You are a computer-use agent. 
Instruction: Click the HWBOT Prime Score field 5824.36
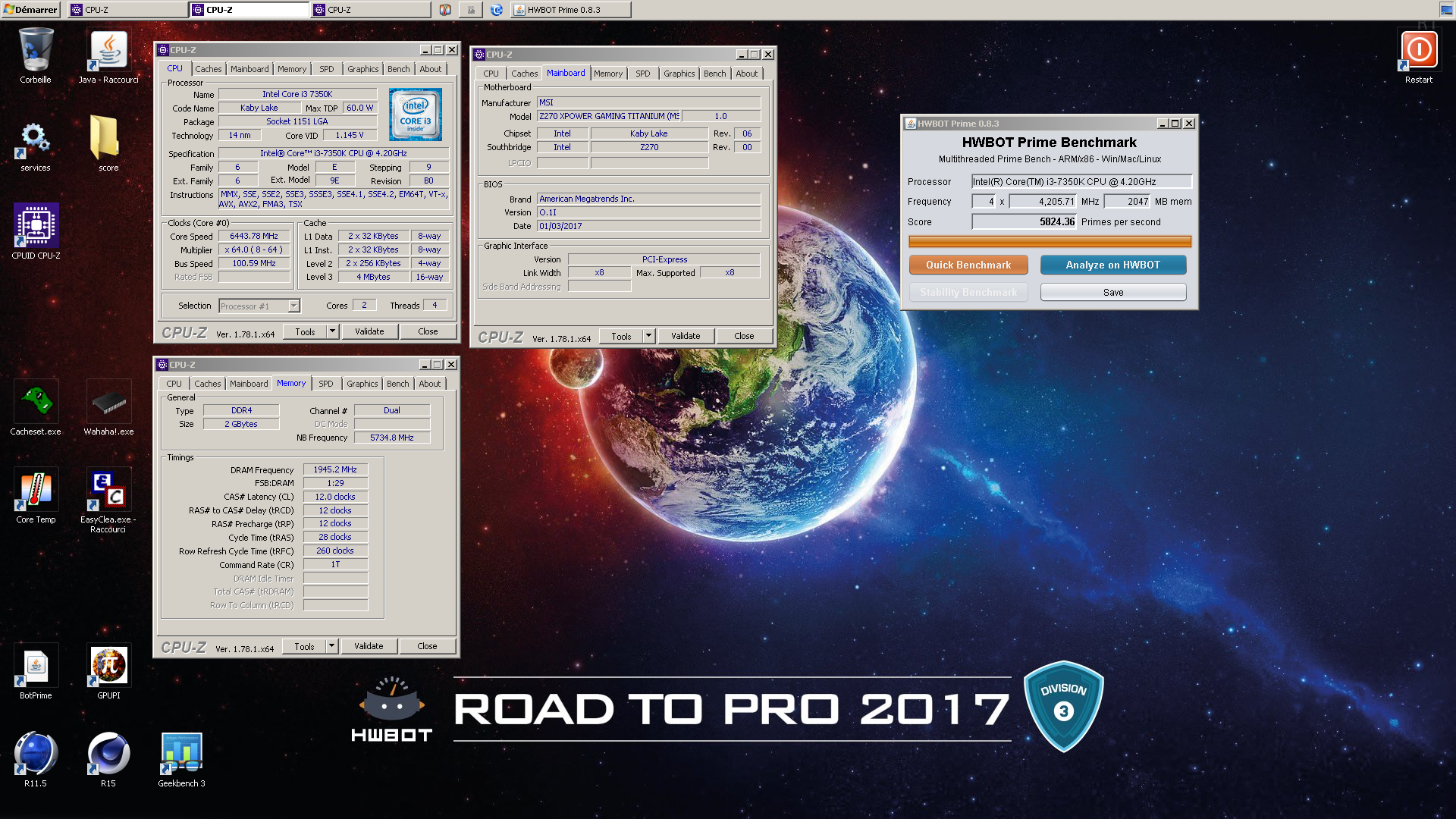pyautogui.click(x=1024, y=222)
